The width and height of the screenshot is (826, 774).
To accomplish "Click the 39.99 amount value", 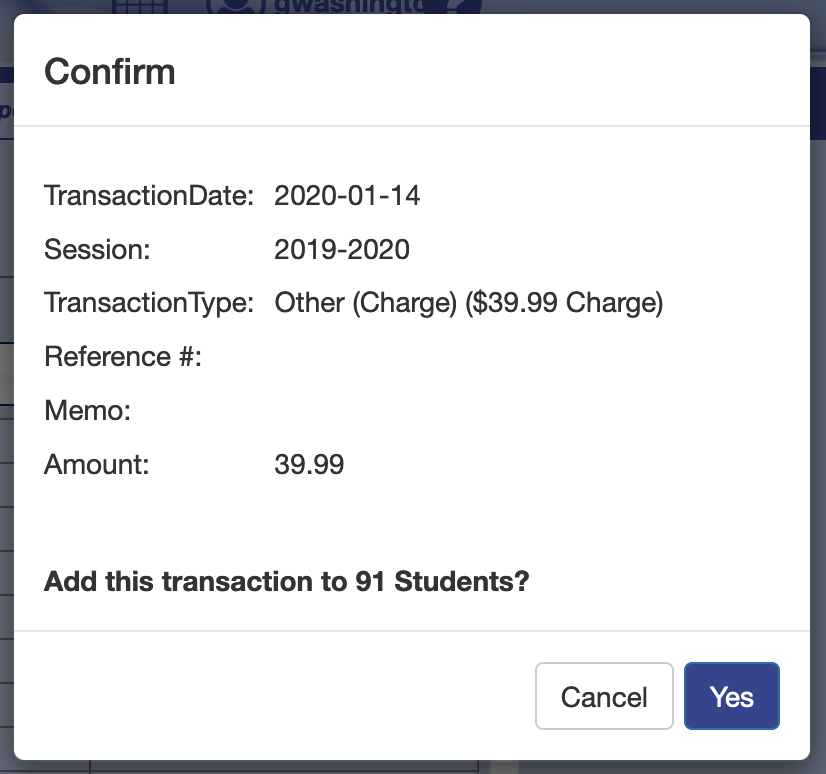I will coord(309,464).
